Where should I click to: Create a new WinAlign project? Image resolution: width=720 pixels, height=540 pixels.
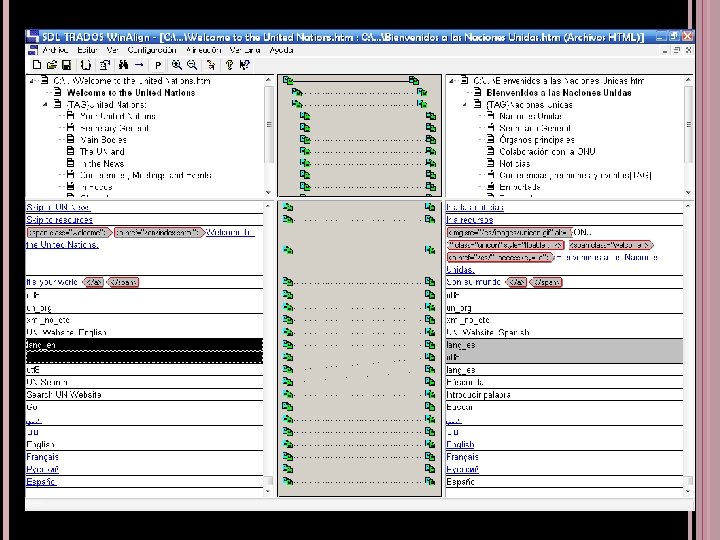pyautogui.click(x=37, y=65)
